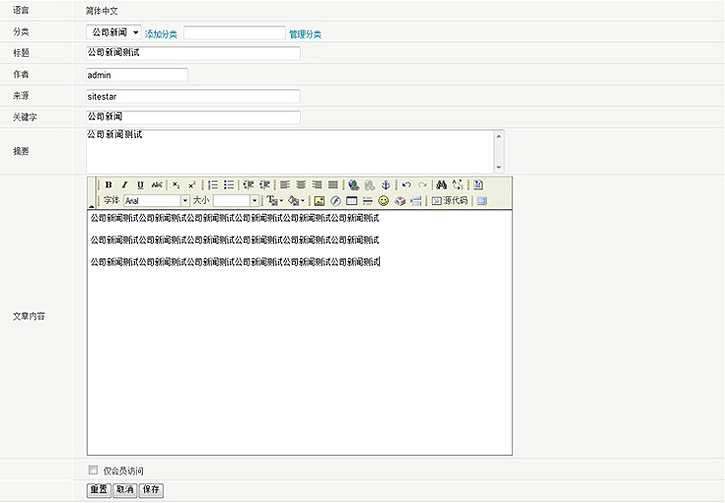Click 管理分类 link
Screen dimensions: 725x503
305,34
